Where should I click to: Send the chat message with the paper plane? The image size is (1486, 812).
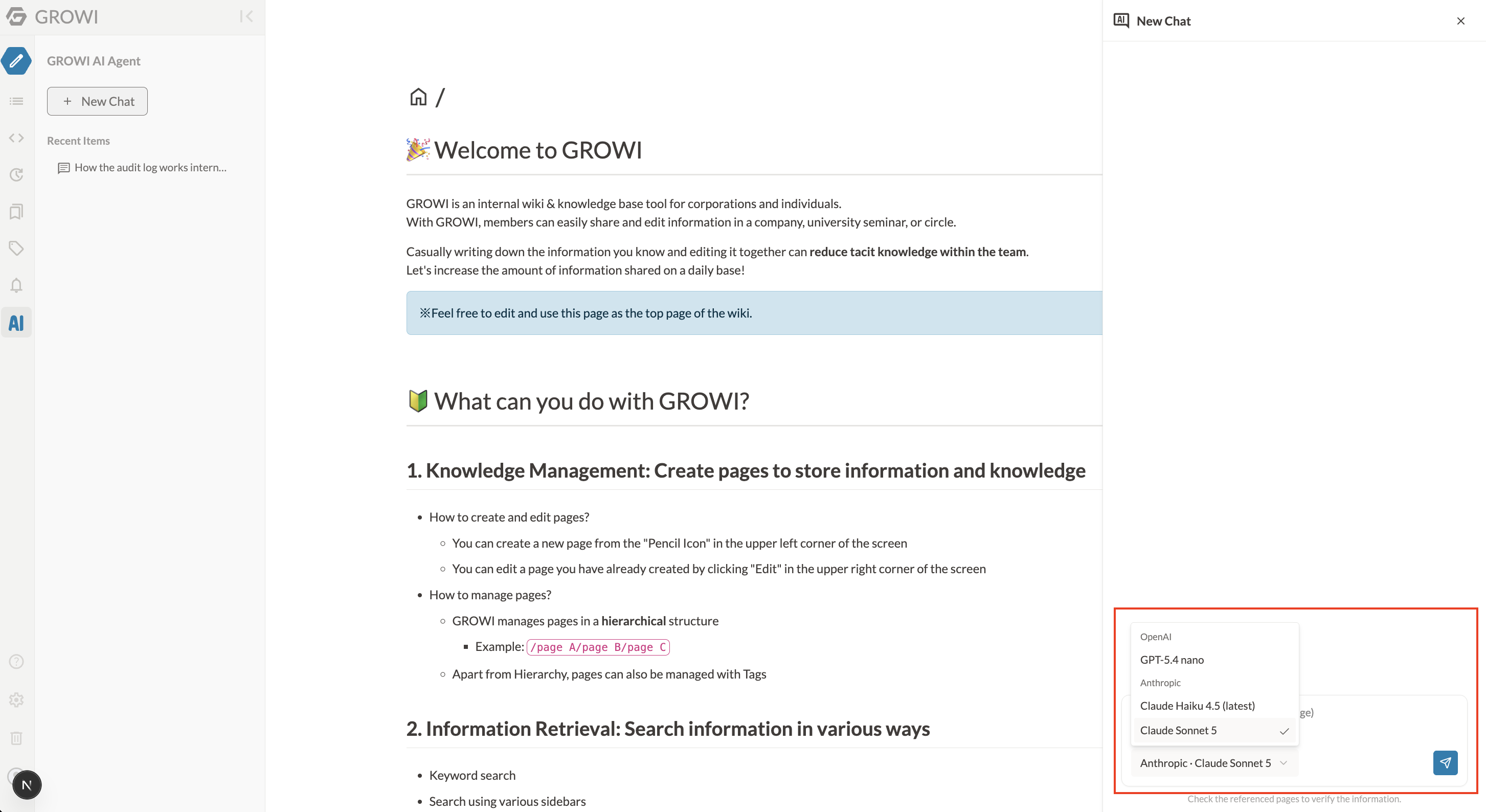1445,762
